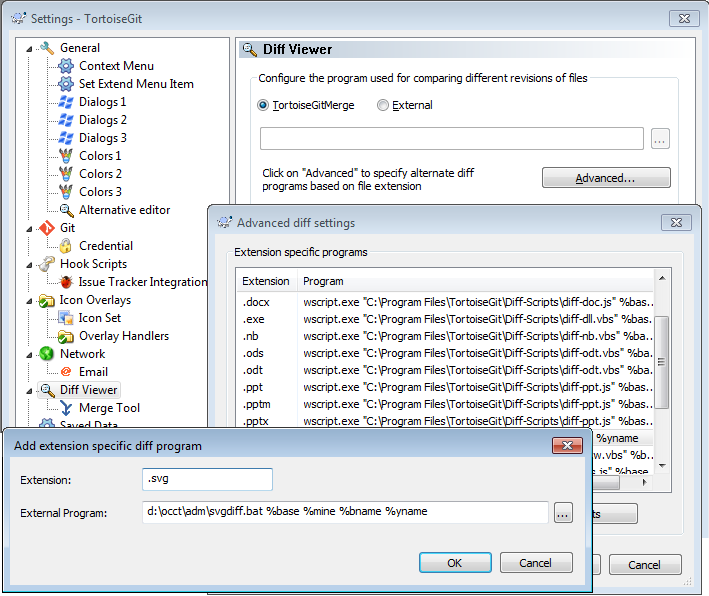Click the Issue Tracker Integration bug icon
709x596 pixels.
click(x=66, y=282)
